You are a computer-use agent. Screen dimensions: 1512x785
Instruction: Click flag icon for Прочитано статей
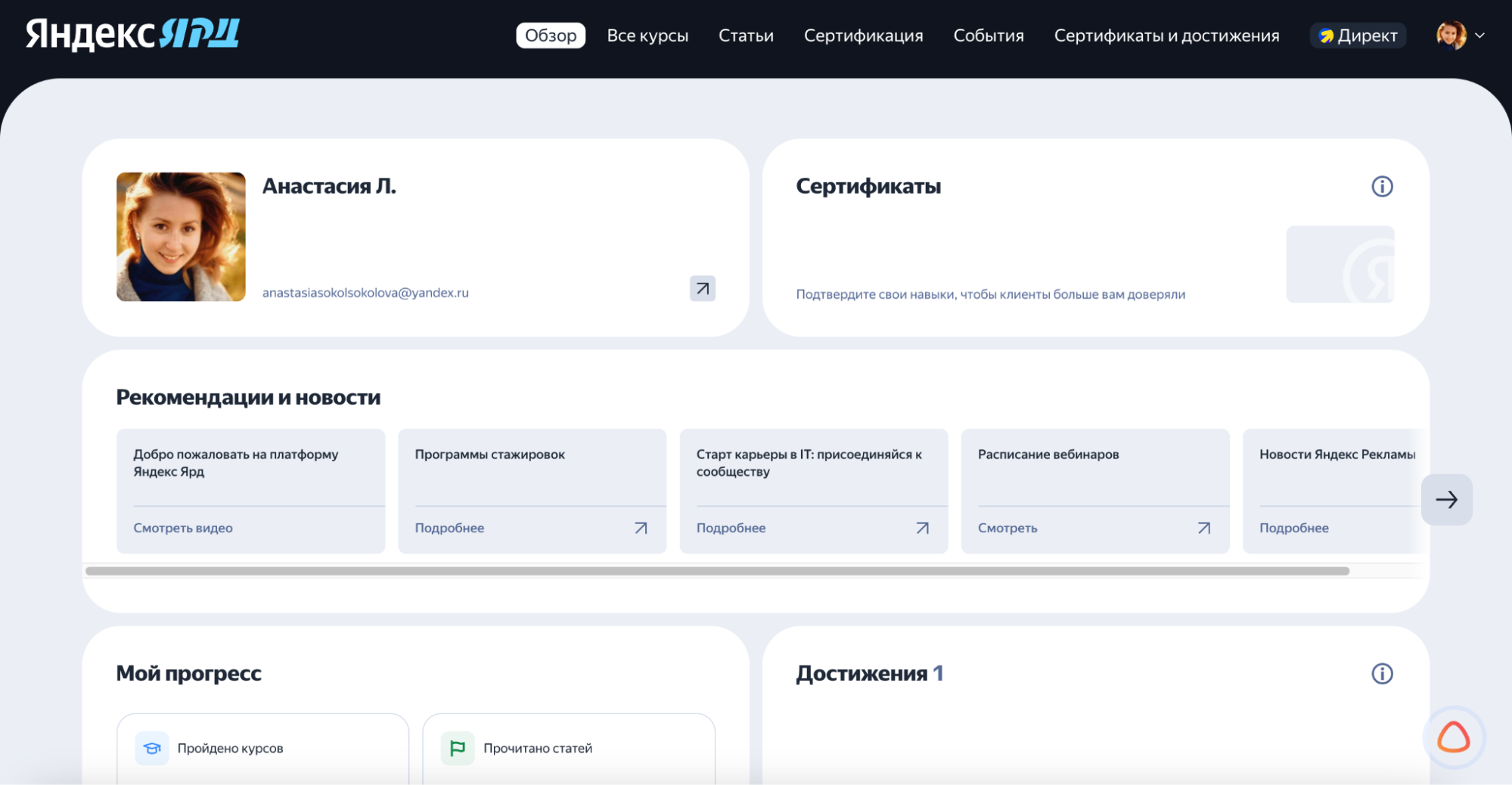[458, 748]
